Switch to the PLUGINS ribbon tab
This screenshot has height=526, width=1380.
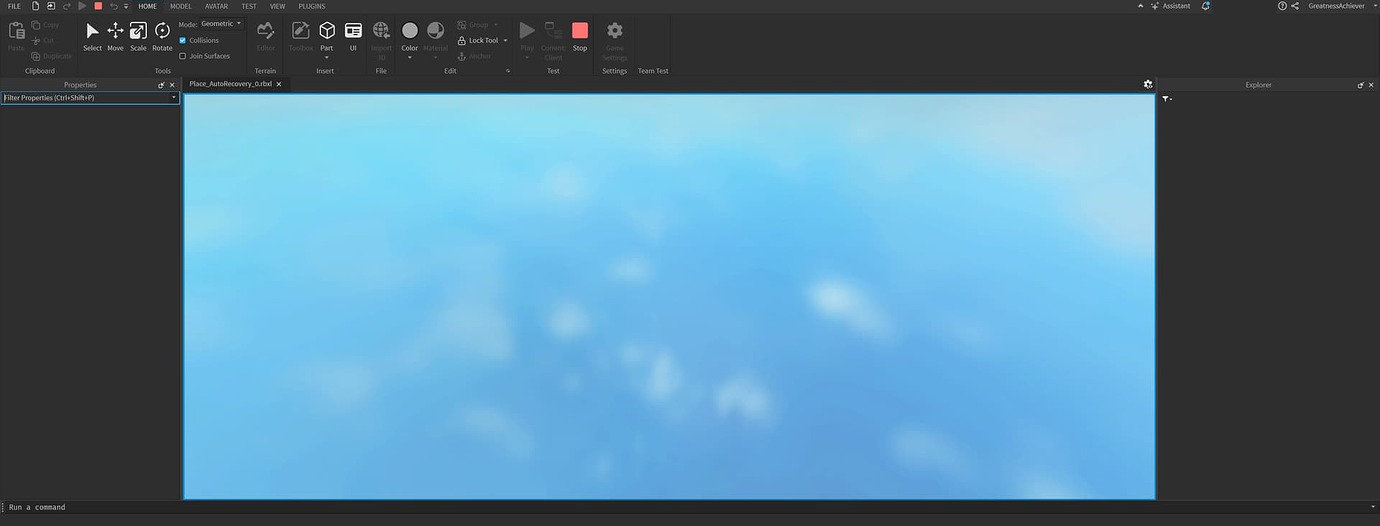312,6
